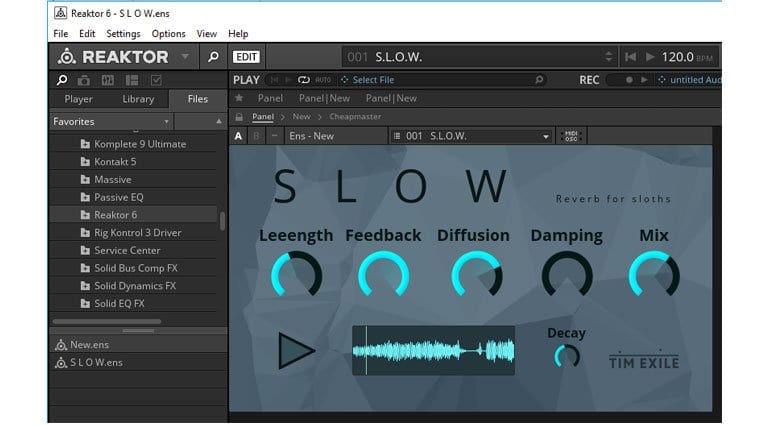Click the up-arrow beside Favorites
Viewport: 770px width, 425px height.
(219, 121)
